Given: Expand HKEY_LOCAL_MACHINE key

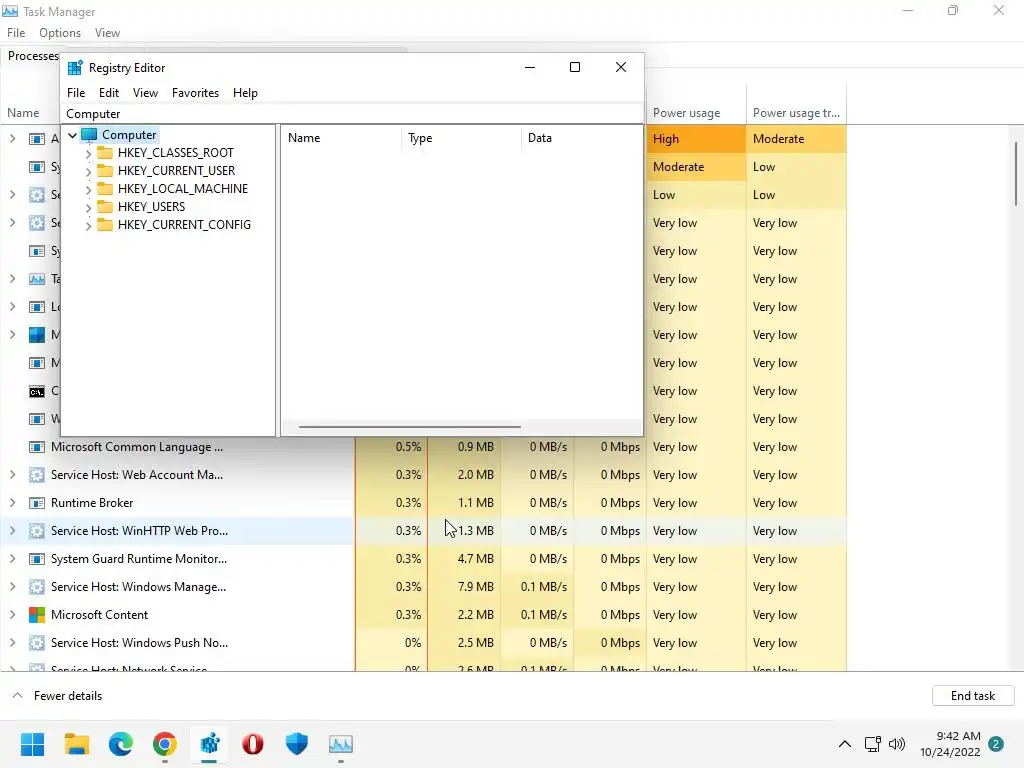Looking at the screenshot, I should (88, 190).
